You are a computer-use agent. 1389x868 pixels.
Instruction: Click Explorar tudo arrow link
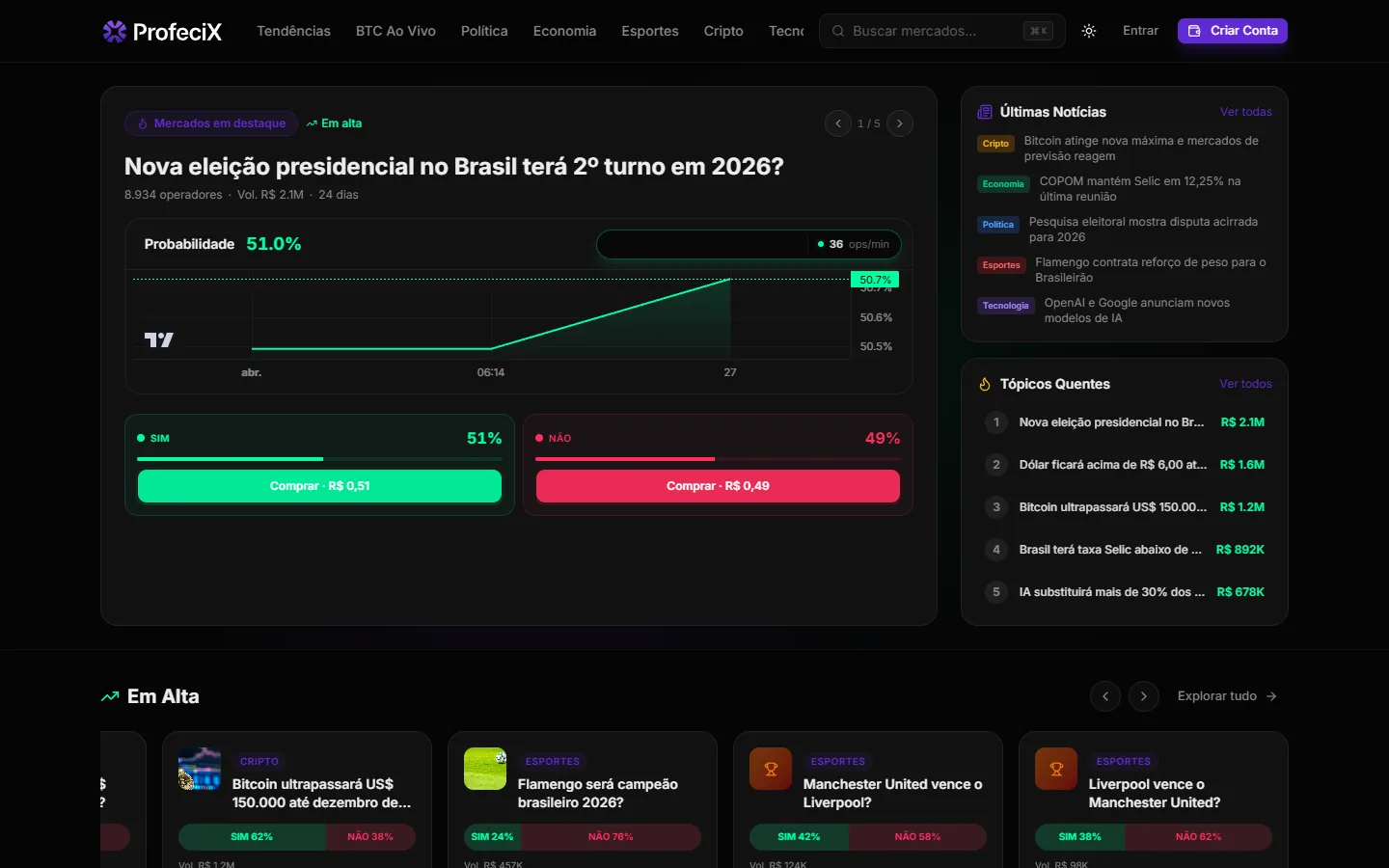pyautogui.click(x=1227, y=696)
